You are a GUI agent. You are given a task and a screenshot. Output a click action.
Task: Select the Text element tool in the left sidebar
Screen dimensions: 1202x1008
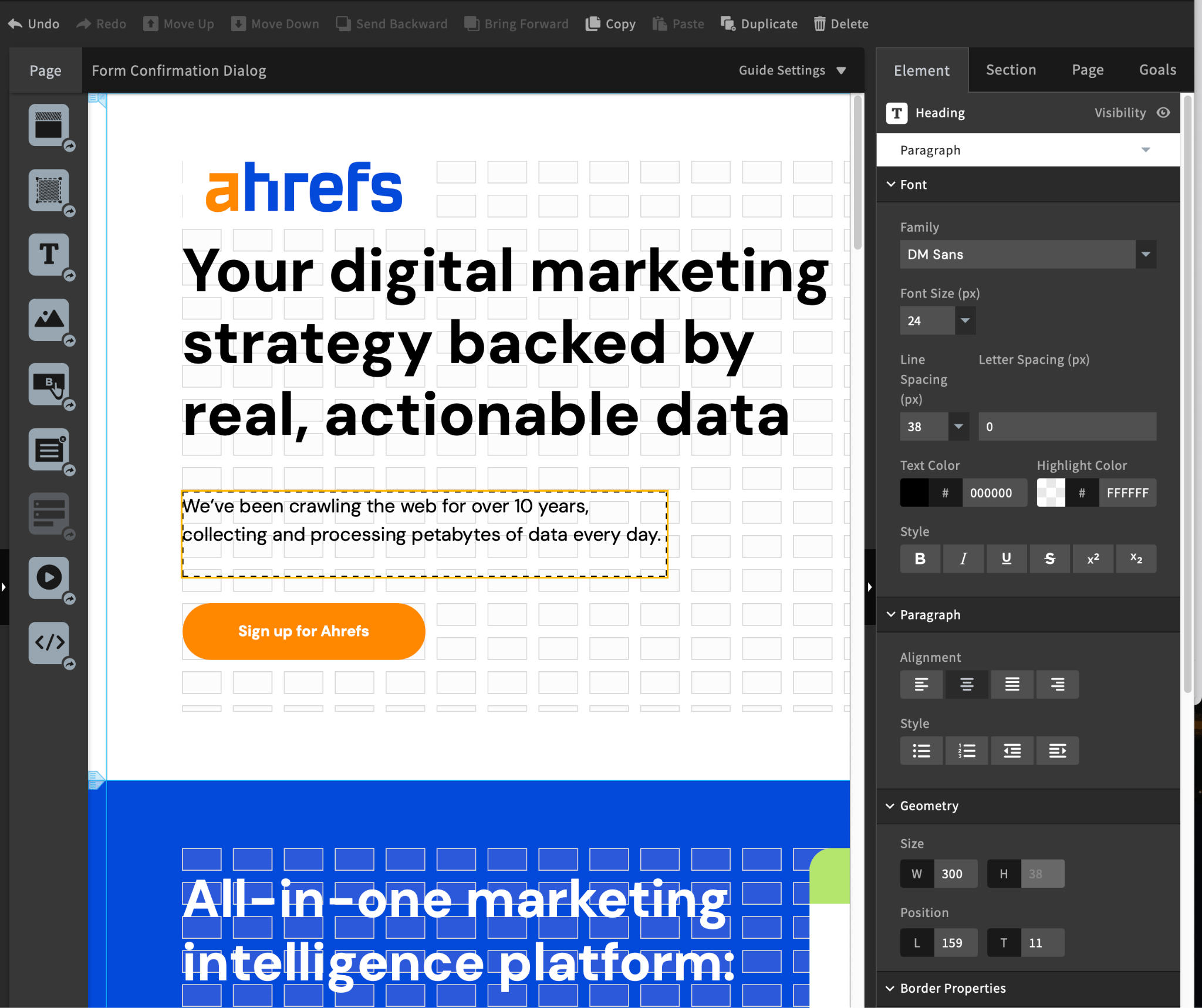[49, 255]
